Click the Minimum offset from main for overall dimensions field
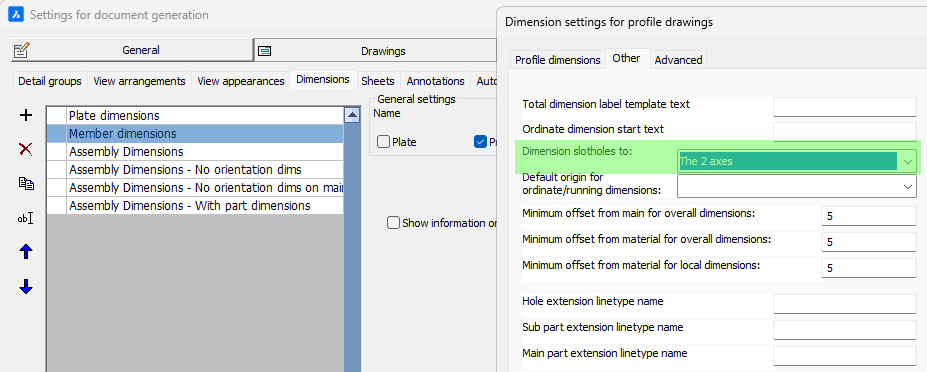The image size is (927, 372). point(869,216)
